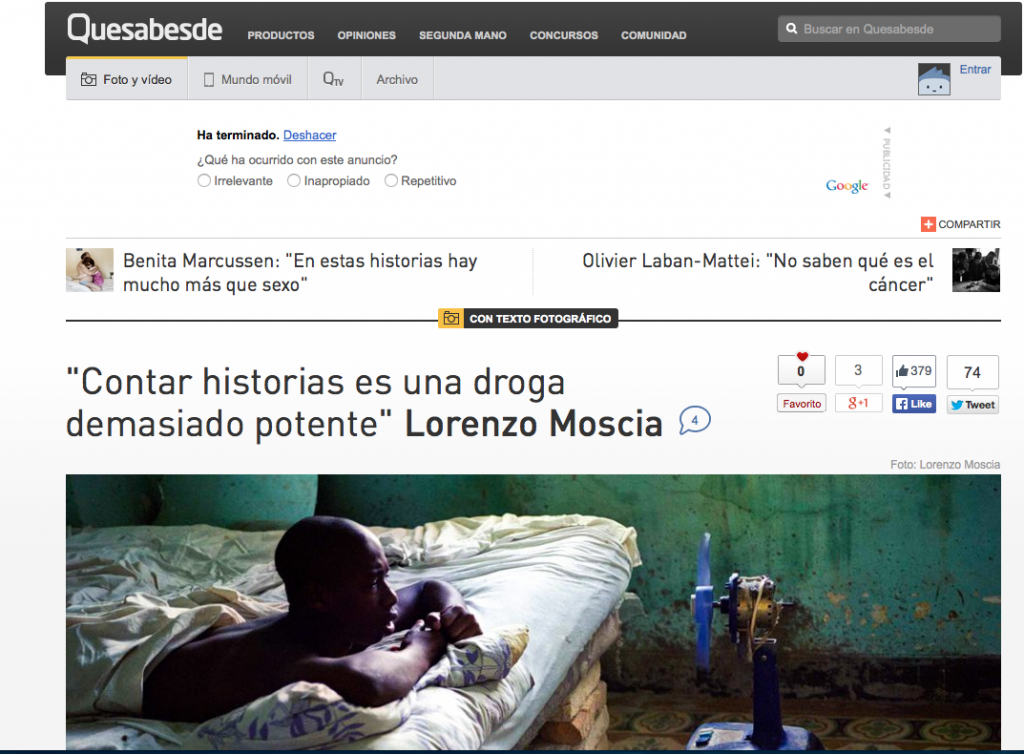This screenshot has height=754, width=1024.
Task: Open the Productos menu
Action: [281, 35]
